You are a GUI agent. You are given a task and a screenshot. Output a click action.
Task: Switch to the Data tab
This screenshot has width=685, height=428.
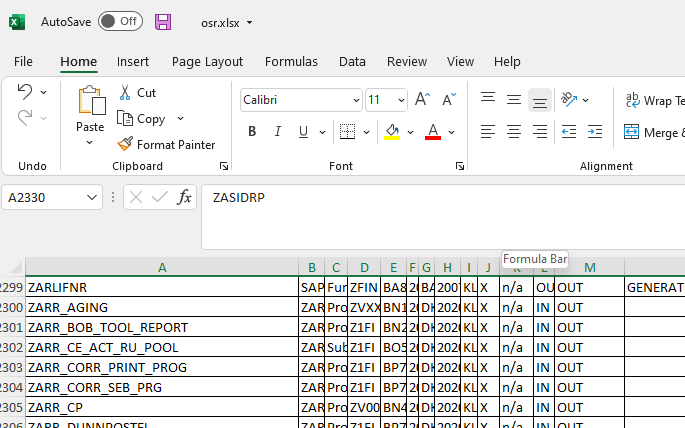[x=352, y=62]
